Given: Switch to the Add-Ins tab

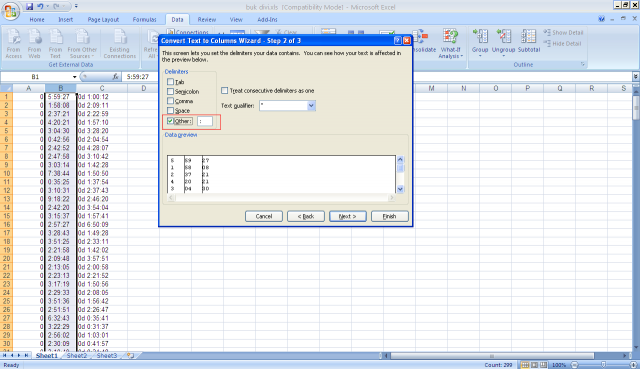Looking at the screenshot, I should 267,19.
